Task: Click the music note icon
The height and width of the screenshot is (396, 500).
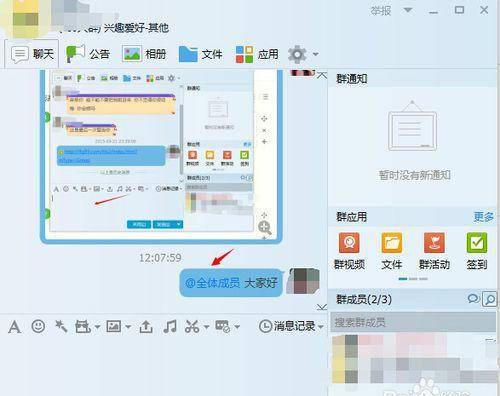Action: [170, 326]
